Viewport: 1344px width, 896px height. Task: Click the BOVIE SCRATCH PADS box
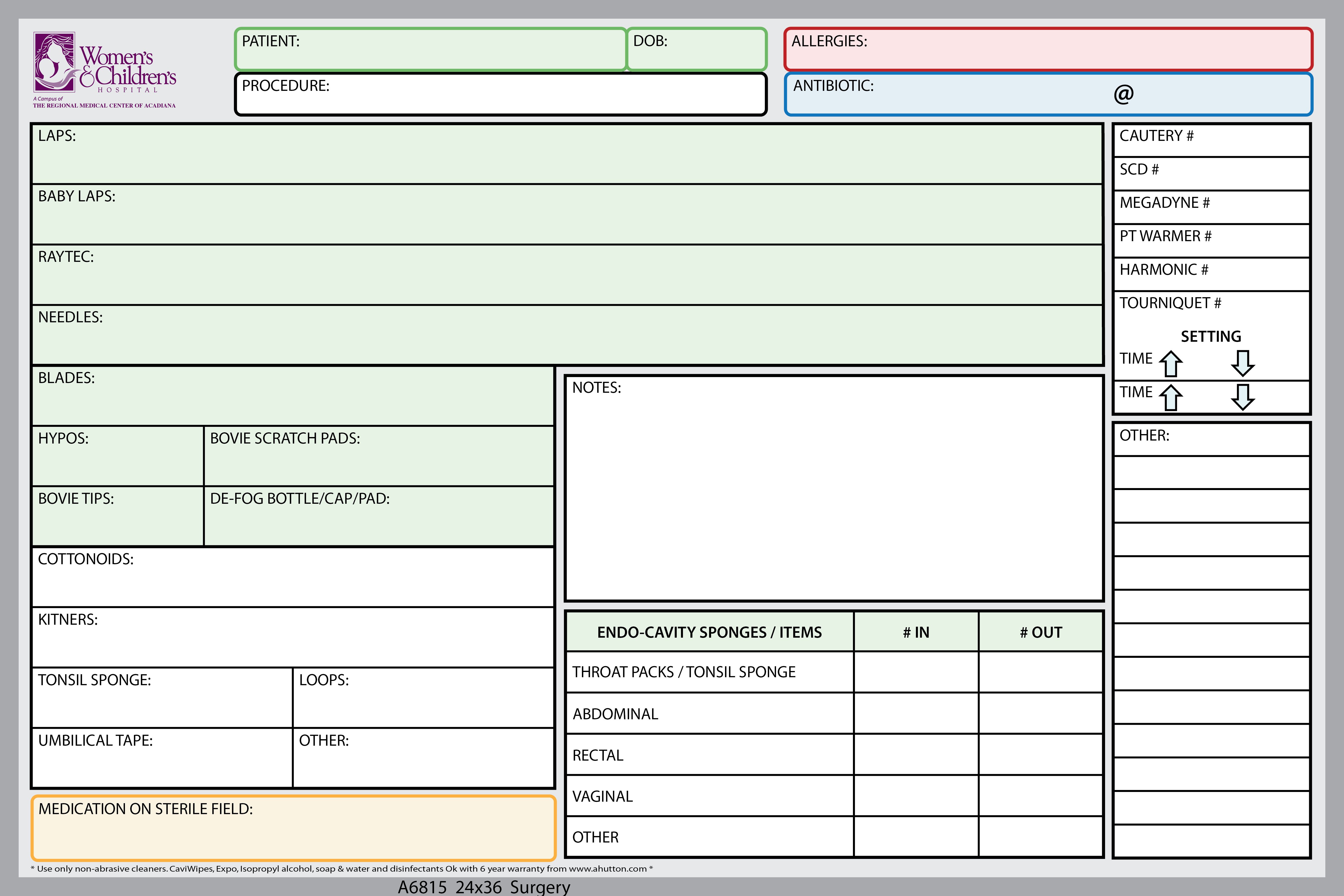[x=379, y=456]
